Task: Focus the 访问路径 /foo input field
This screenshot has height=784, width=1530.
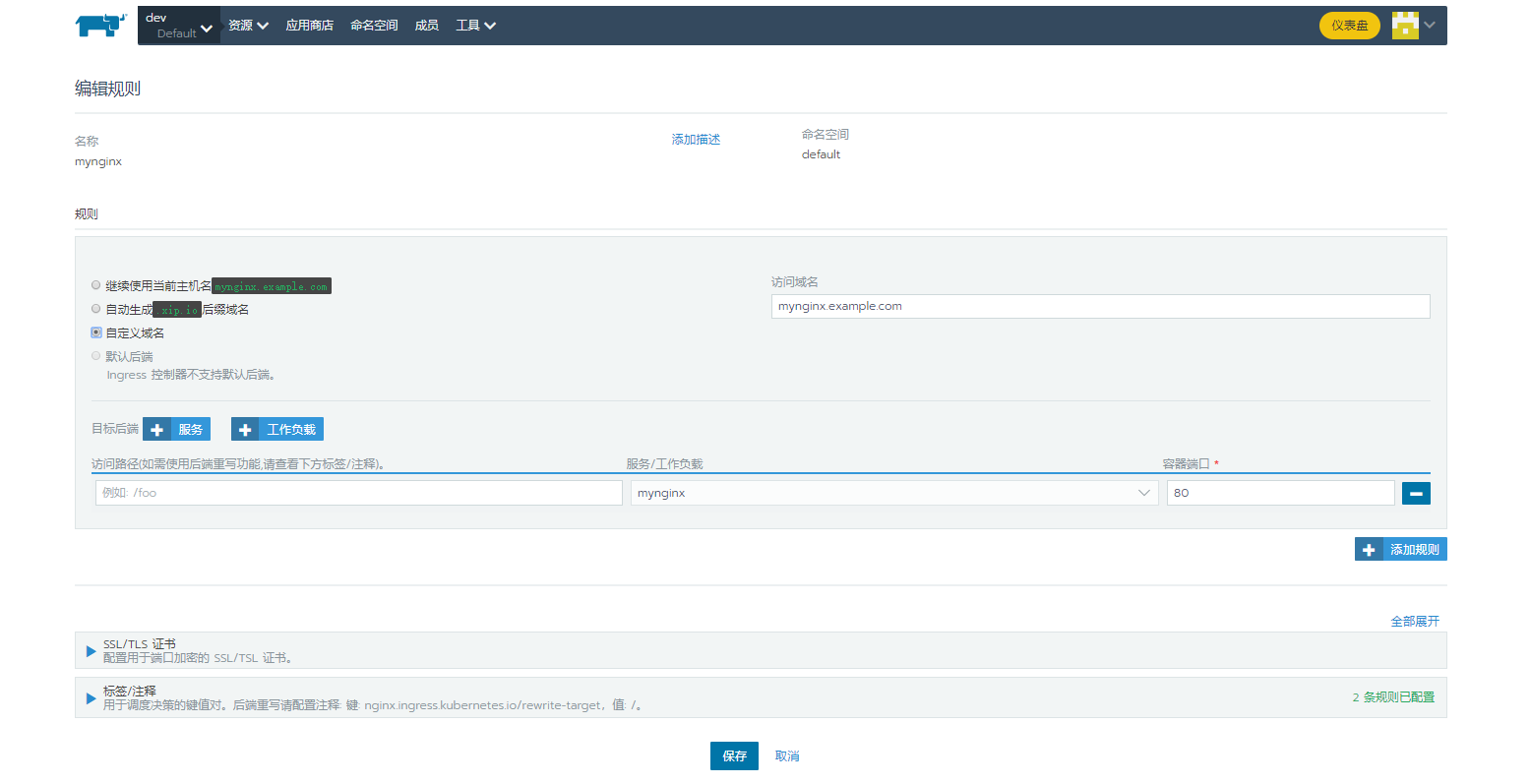Action: point(359,493)
